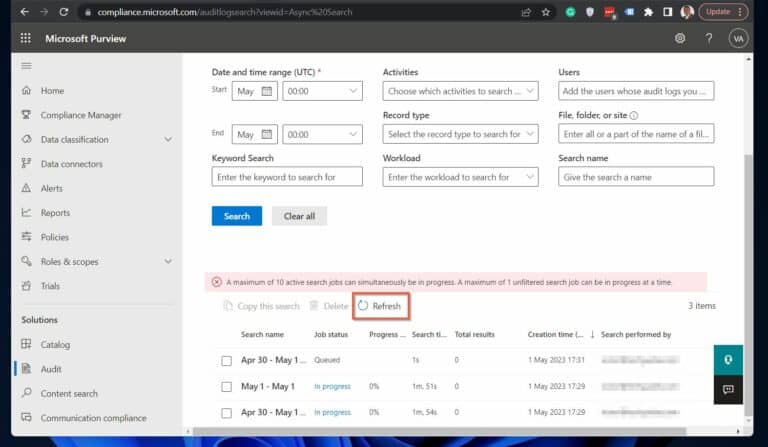
Task: Open May 1 - May 1 search
Action: click(268, 386)
